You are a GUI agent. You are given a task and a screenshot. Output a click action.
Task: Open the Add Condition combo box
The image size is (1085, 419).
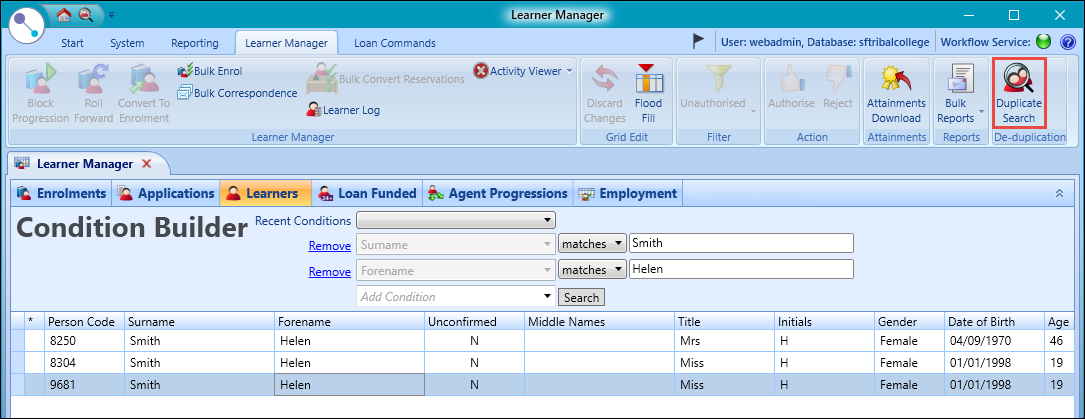click(x=456, y=297)
